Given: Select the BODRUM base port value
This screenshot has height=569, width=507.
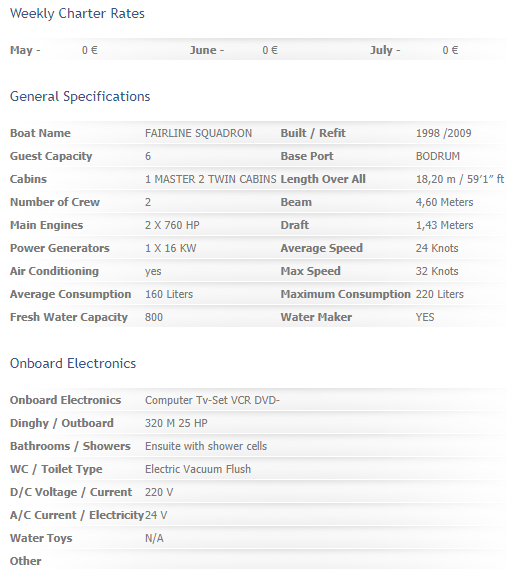Looking at the screenshot, I should [438, 156].
